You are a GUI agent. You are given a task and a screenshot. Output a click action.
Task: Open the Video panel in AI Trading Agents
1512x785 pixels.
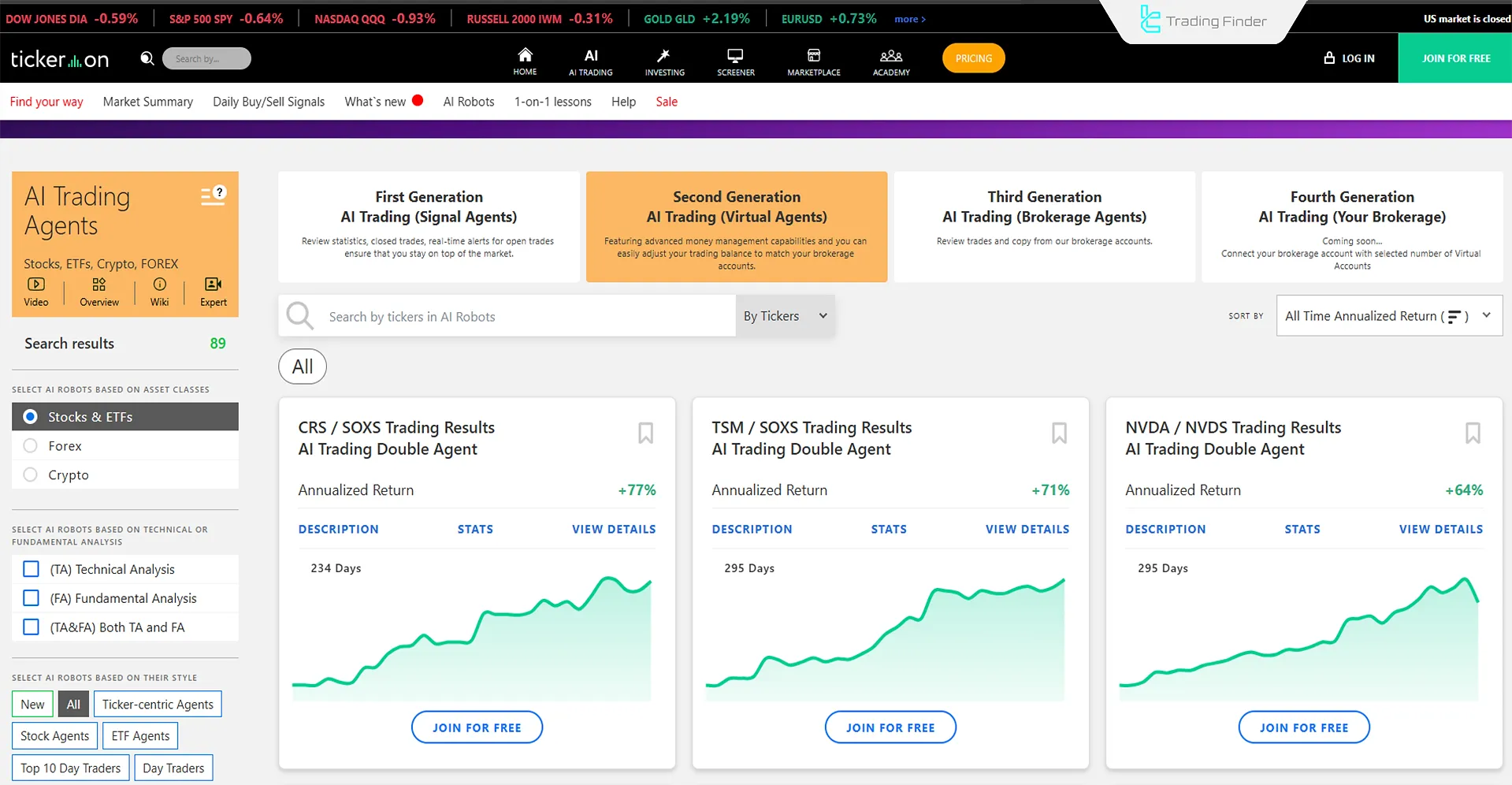(x=36, y=290)
